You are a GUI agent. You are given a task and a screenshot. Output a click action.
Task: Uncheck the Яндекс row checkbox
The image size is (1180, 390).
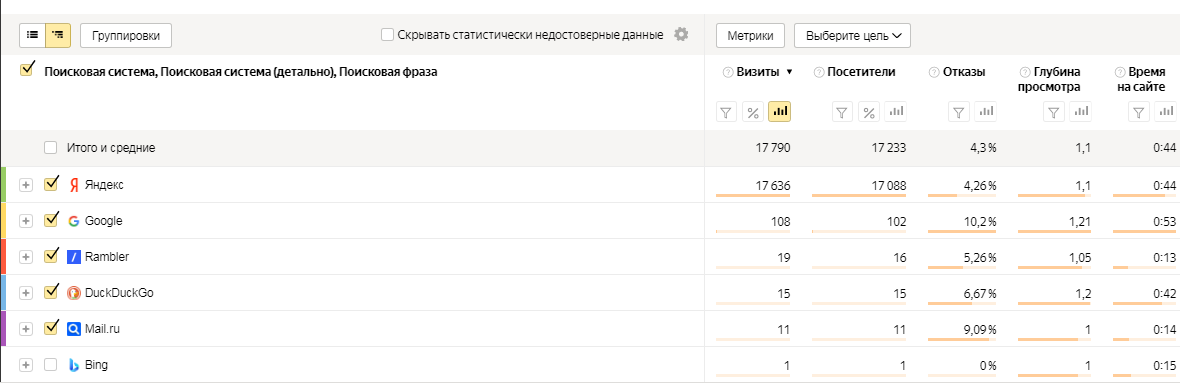tap(51, 184)
